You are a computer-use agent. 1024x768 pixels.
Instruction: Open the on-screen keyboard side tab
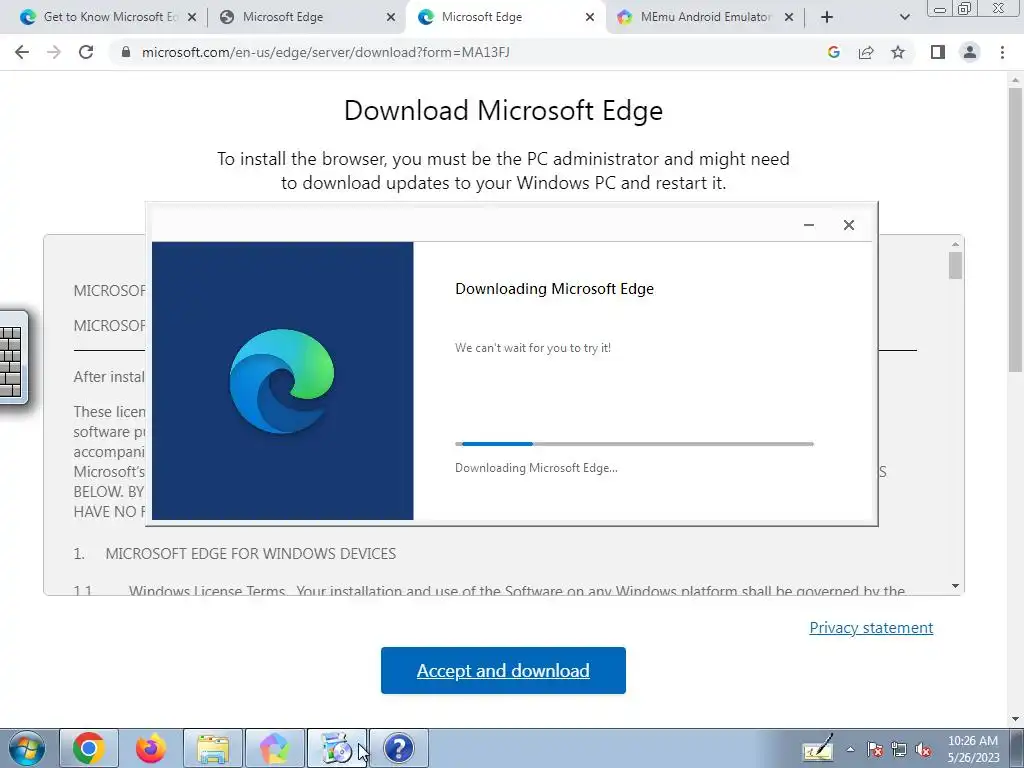[13, 358]
